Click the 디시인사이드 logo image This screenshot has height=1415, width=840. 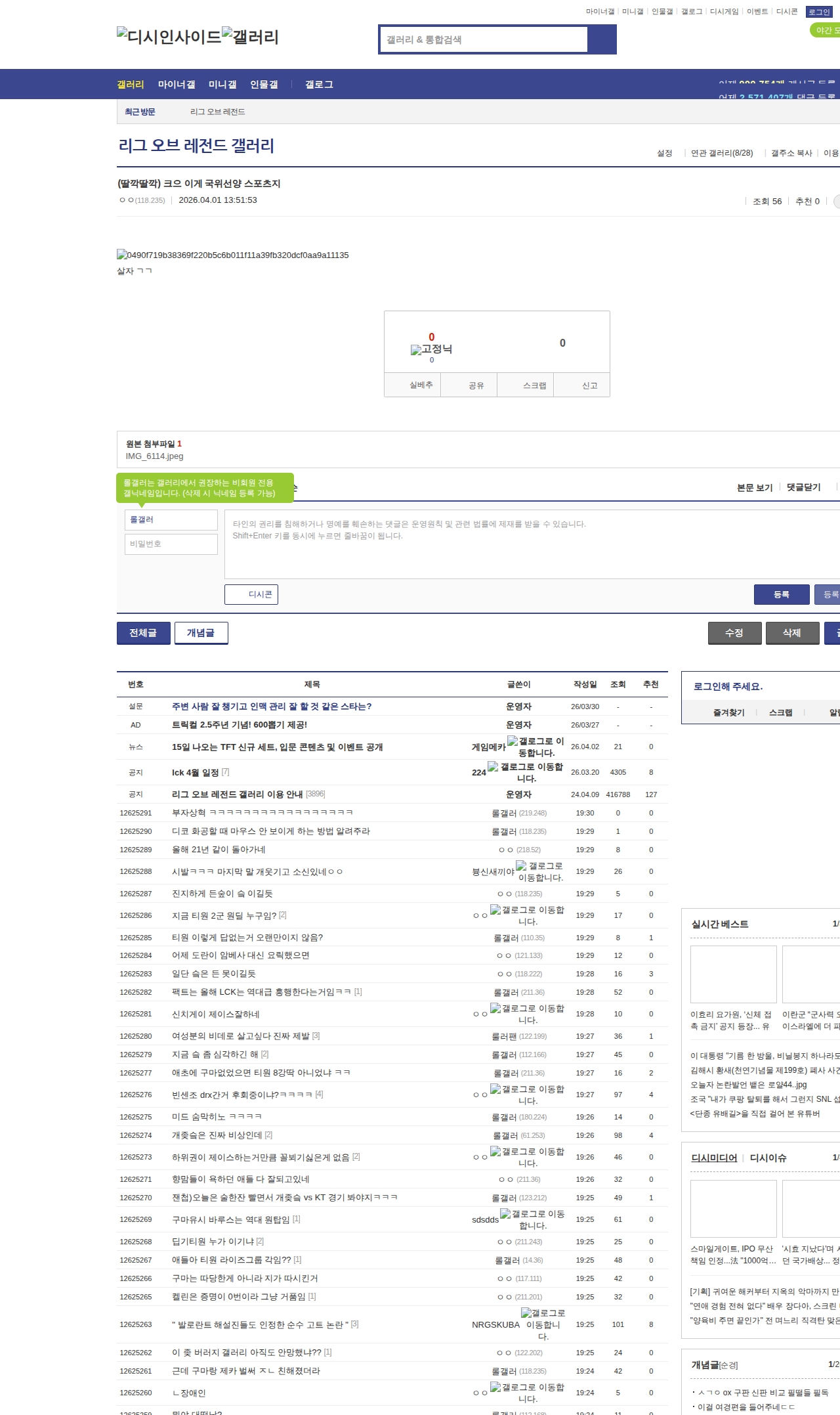[169, 36]
